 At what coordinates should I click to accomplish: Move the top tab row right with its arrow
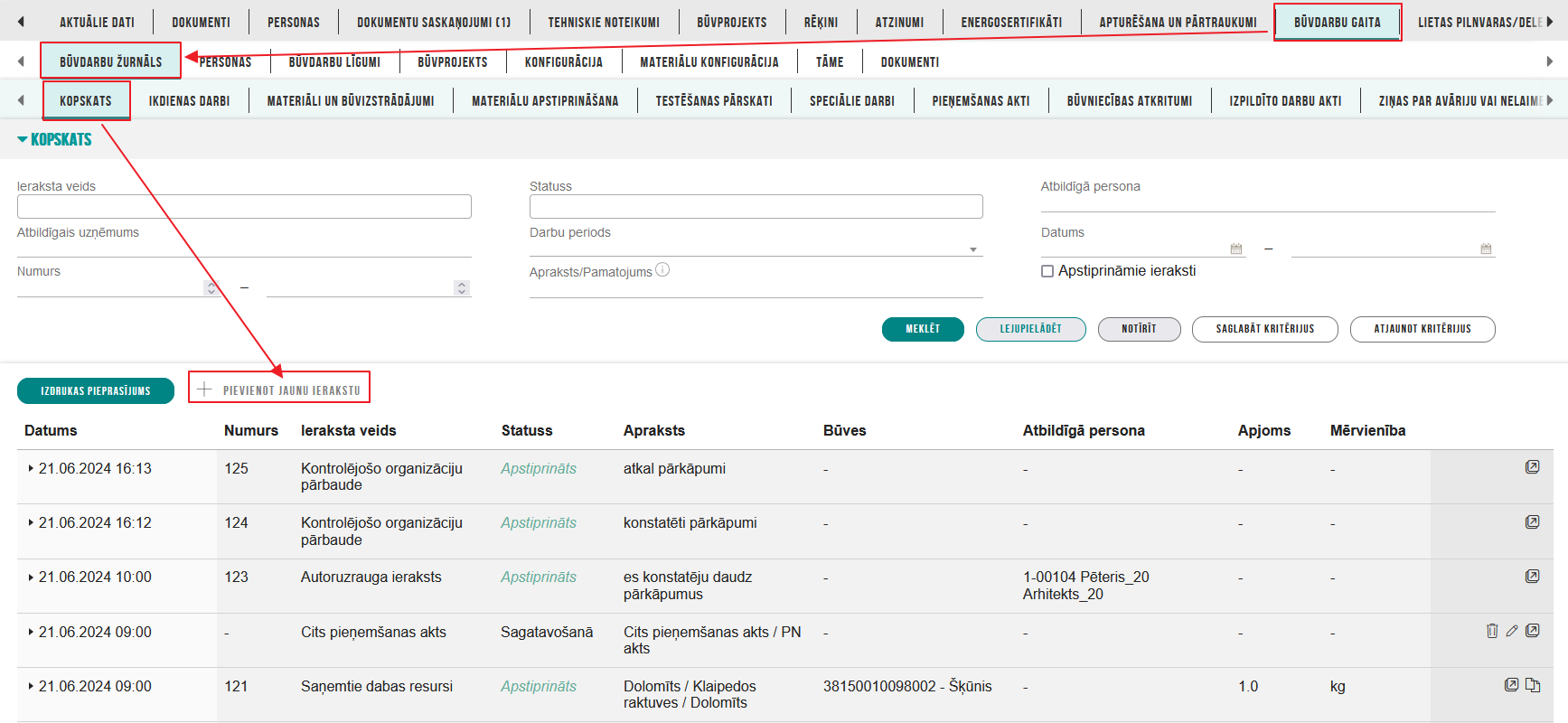[1550, 22]
